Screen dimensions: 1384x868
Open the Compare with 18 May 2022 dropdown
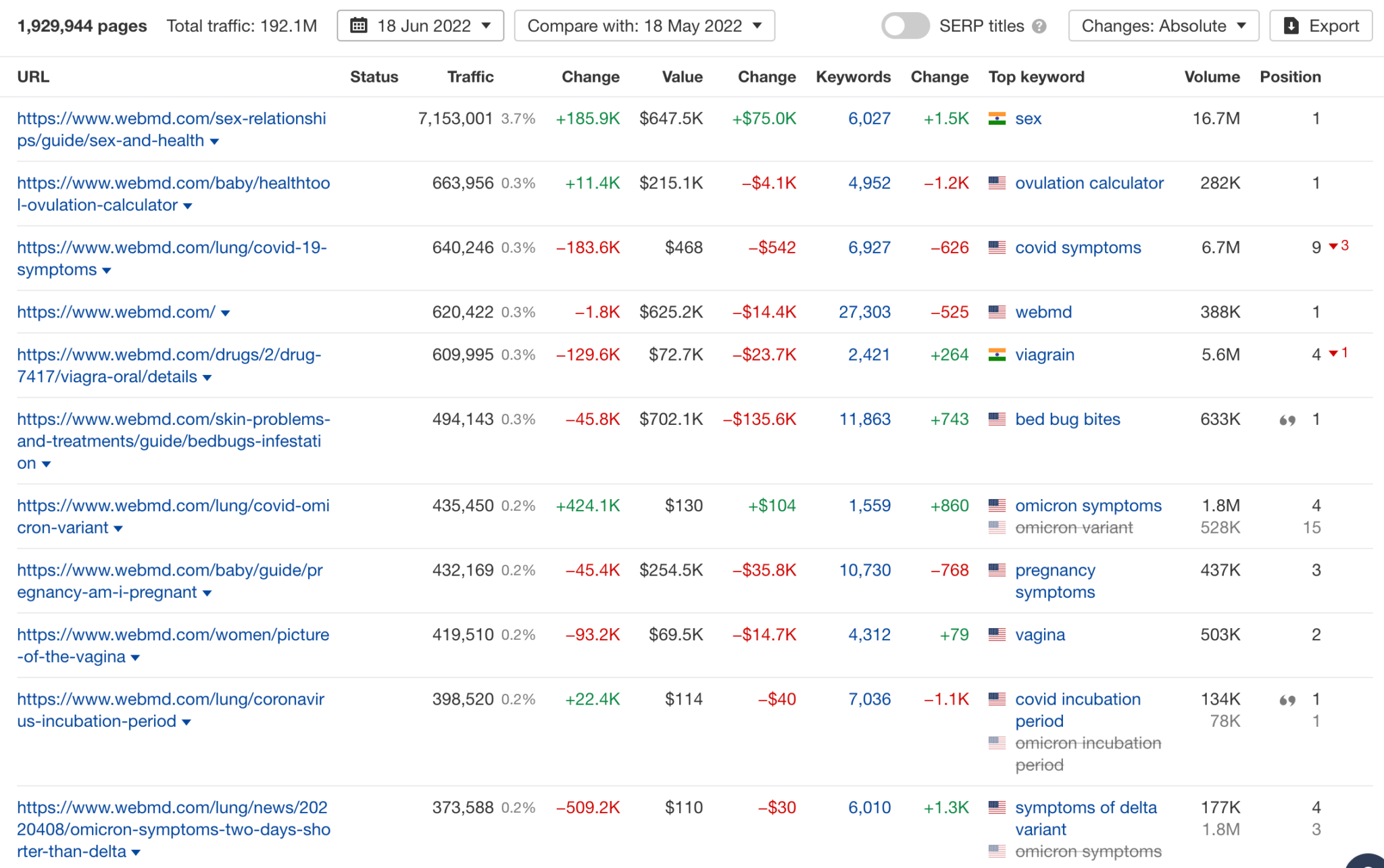pos(644,26)
